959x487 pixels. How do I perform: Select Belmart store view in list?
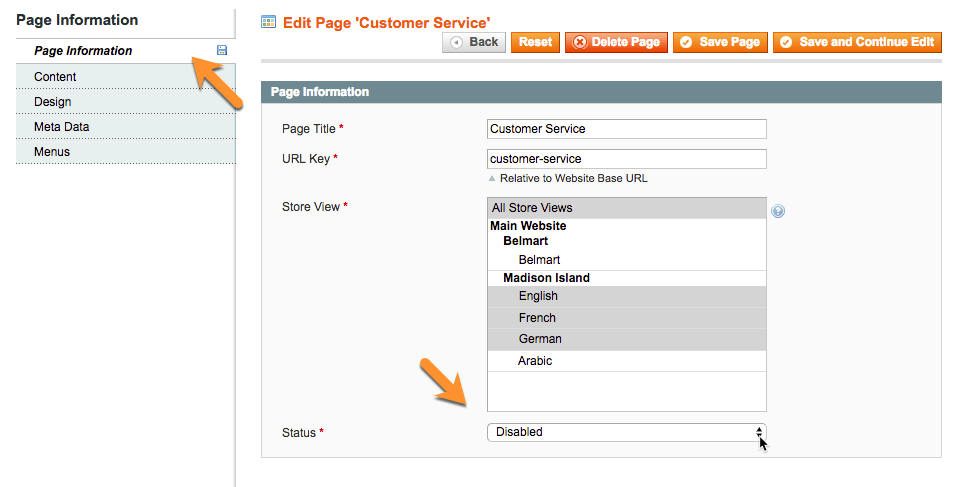(x=539, y=260)
